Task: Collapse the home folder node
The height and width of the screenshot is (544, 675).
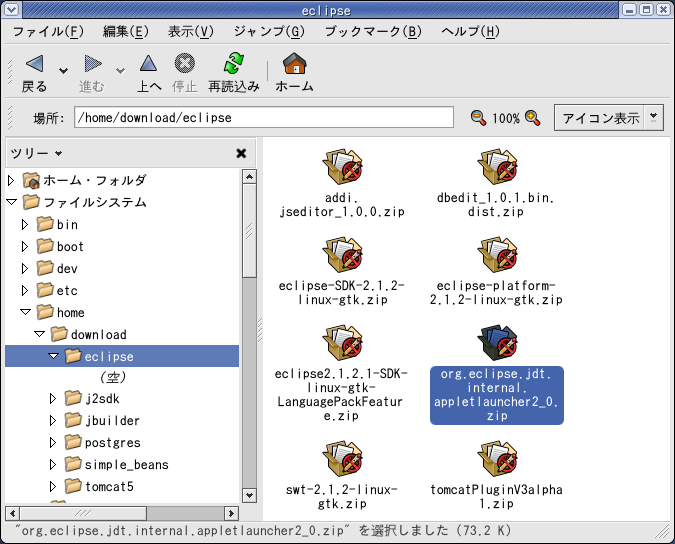Action: (x=25, y=312)
